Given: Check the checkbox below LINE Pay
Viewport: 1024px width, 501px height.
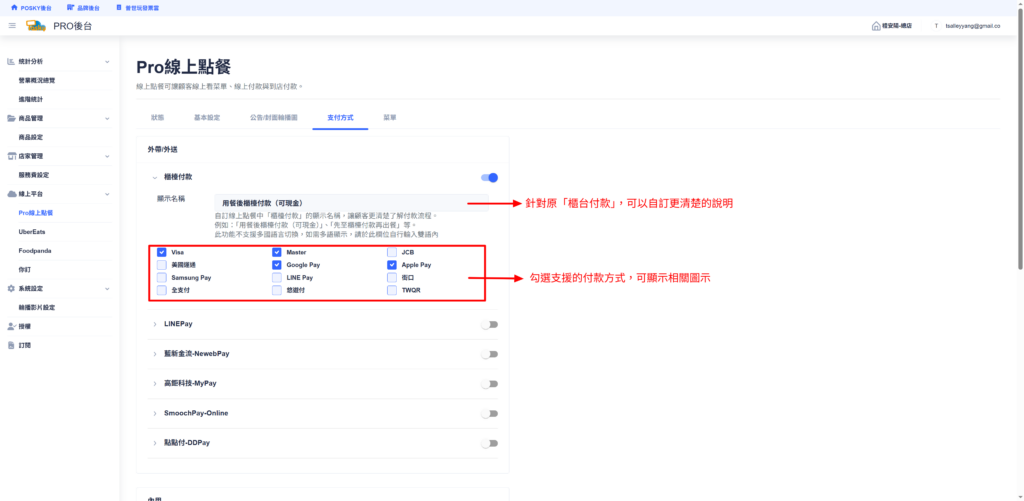Looking at the screenshot, I should point(276,290).
